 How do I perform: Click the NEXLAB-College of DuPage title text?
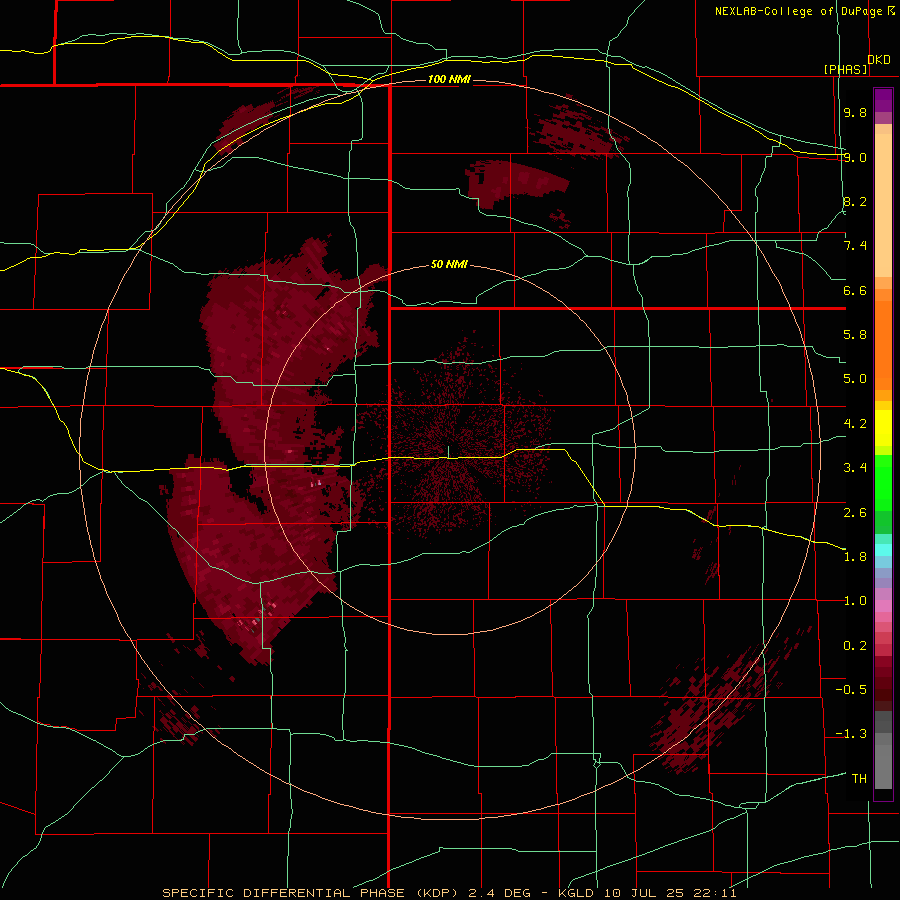coord(799,11)
